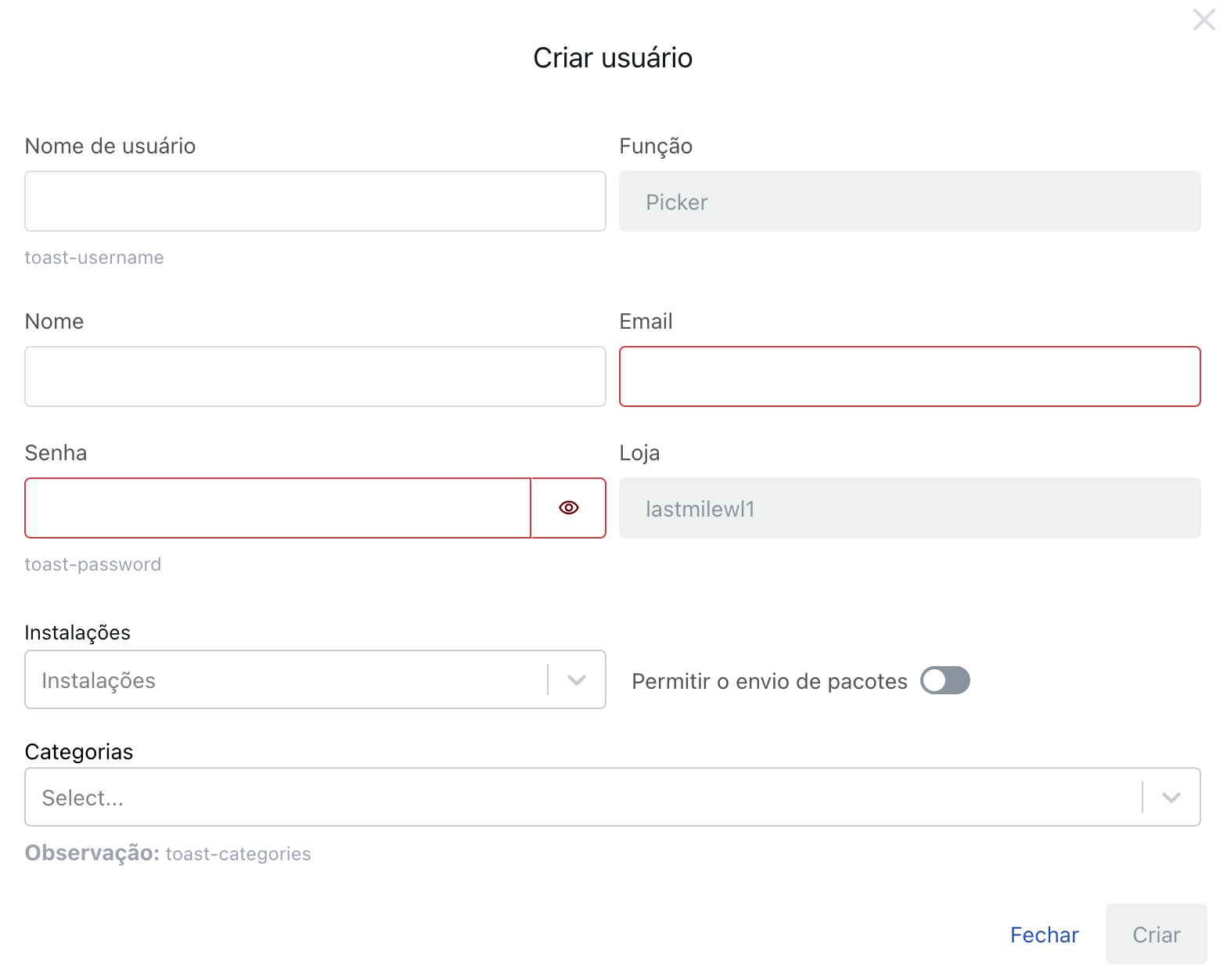Click the Nome de usuário label
The image size is (1227, 980).
click(110, 146)
